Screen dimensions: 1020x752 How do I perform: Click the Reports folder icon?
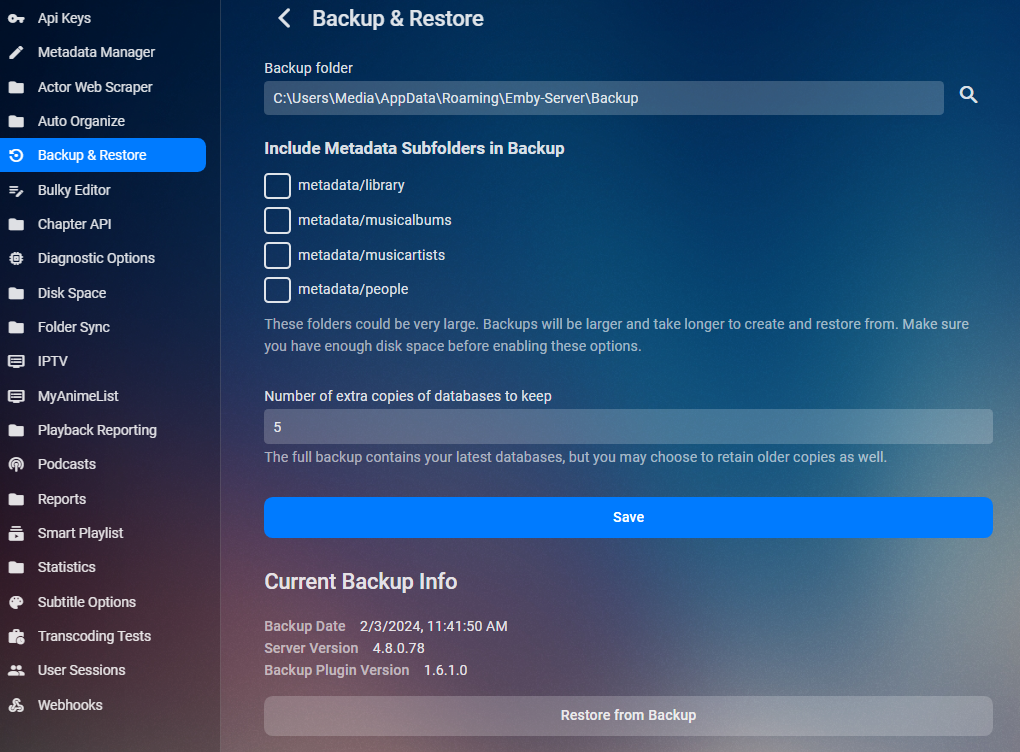click(16, 499)
